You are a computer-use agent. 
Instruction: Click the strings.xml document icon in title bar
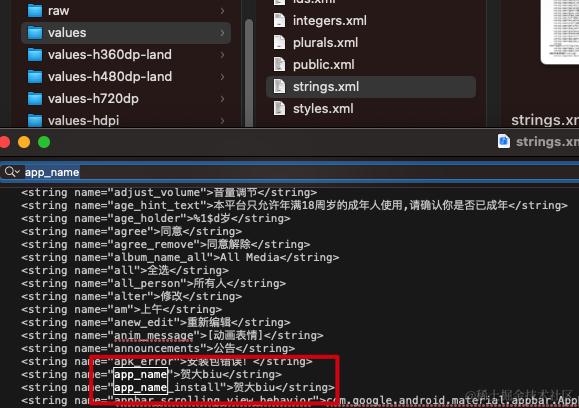pos(504,141)
